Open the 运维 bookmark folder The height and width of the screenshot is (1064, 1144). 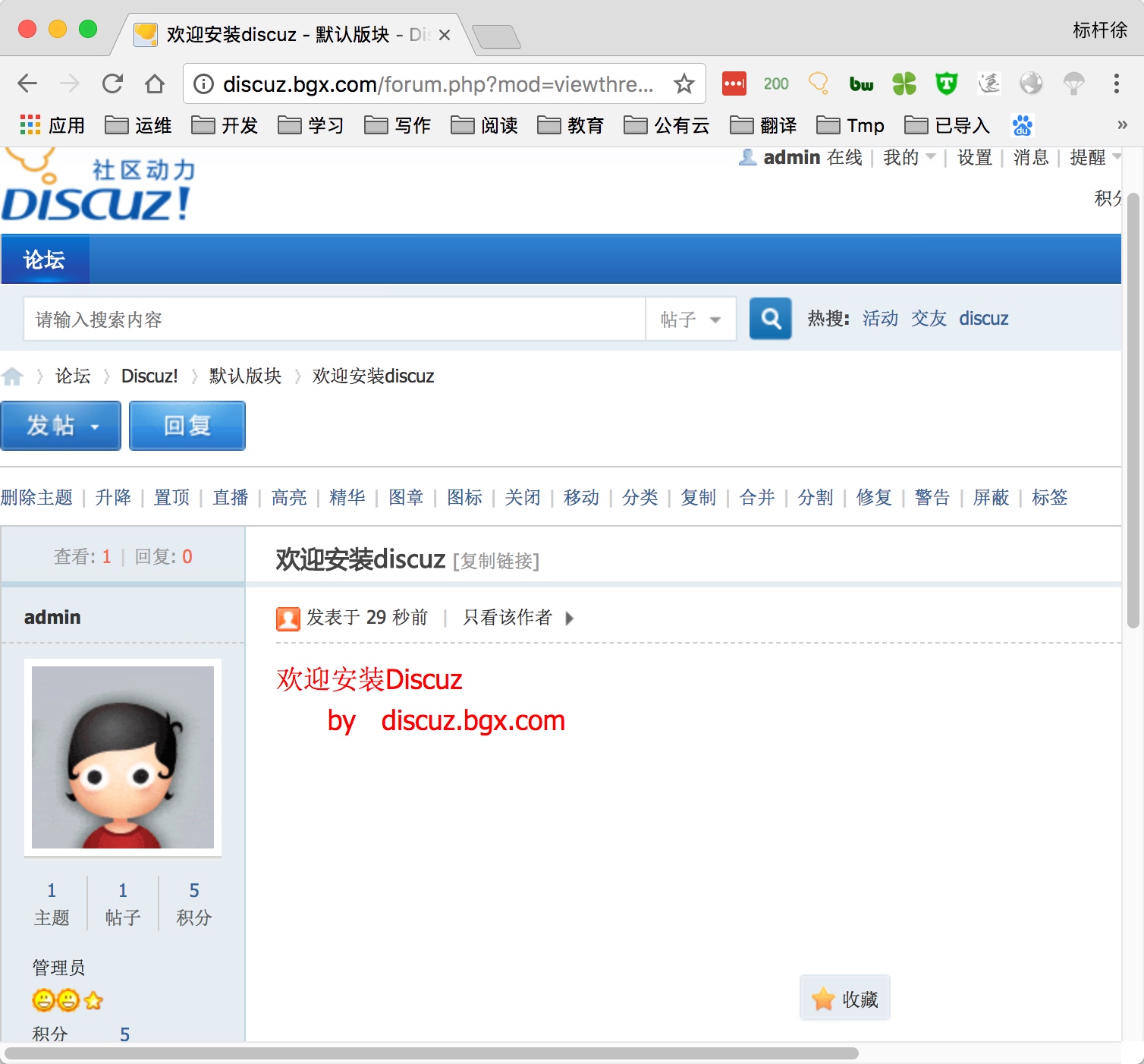tap(138, 125)
